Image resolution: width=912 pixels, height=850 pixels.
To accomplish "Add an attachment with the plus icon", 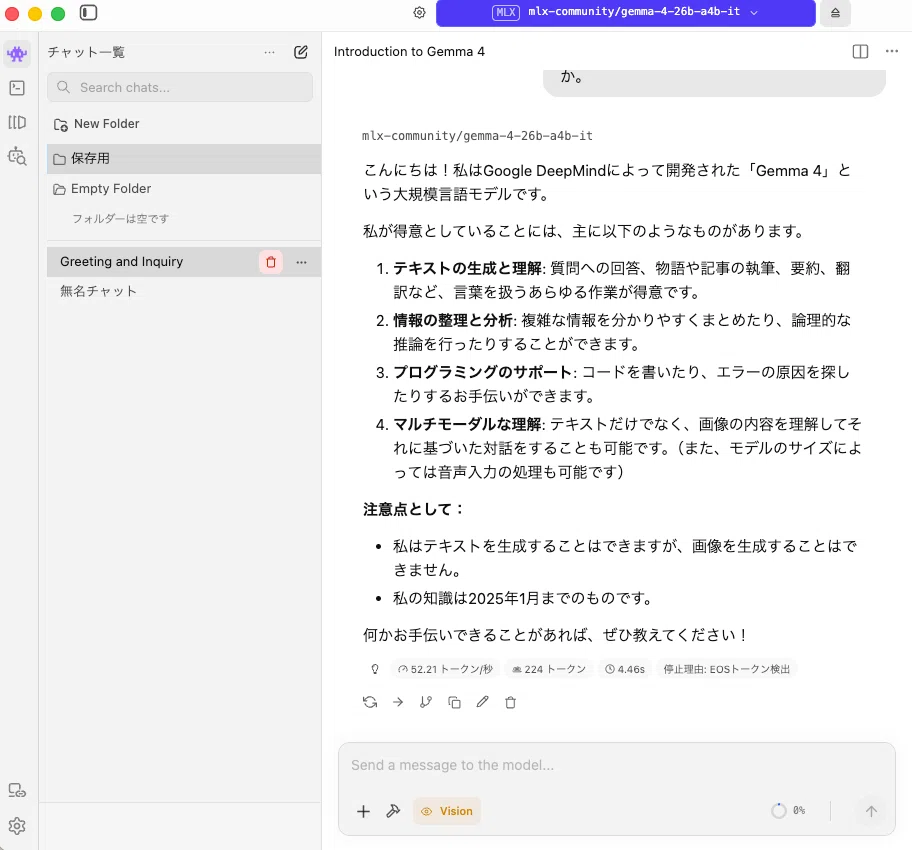I will coord(364,811).
